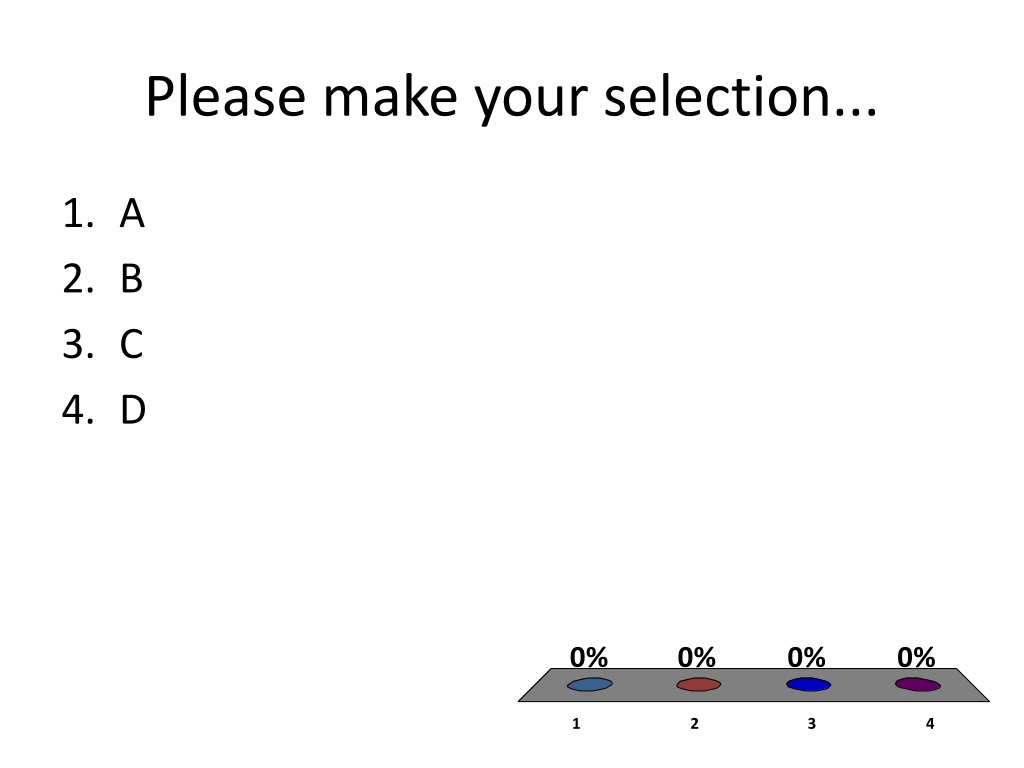Click the list number 1.
Viewport: 1024px width, 768px height.
[78, 214]
